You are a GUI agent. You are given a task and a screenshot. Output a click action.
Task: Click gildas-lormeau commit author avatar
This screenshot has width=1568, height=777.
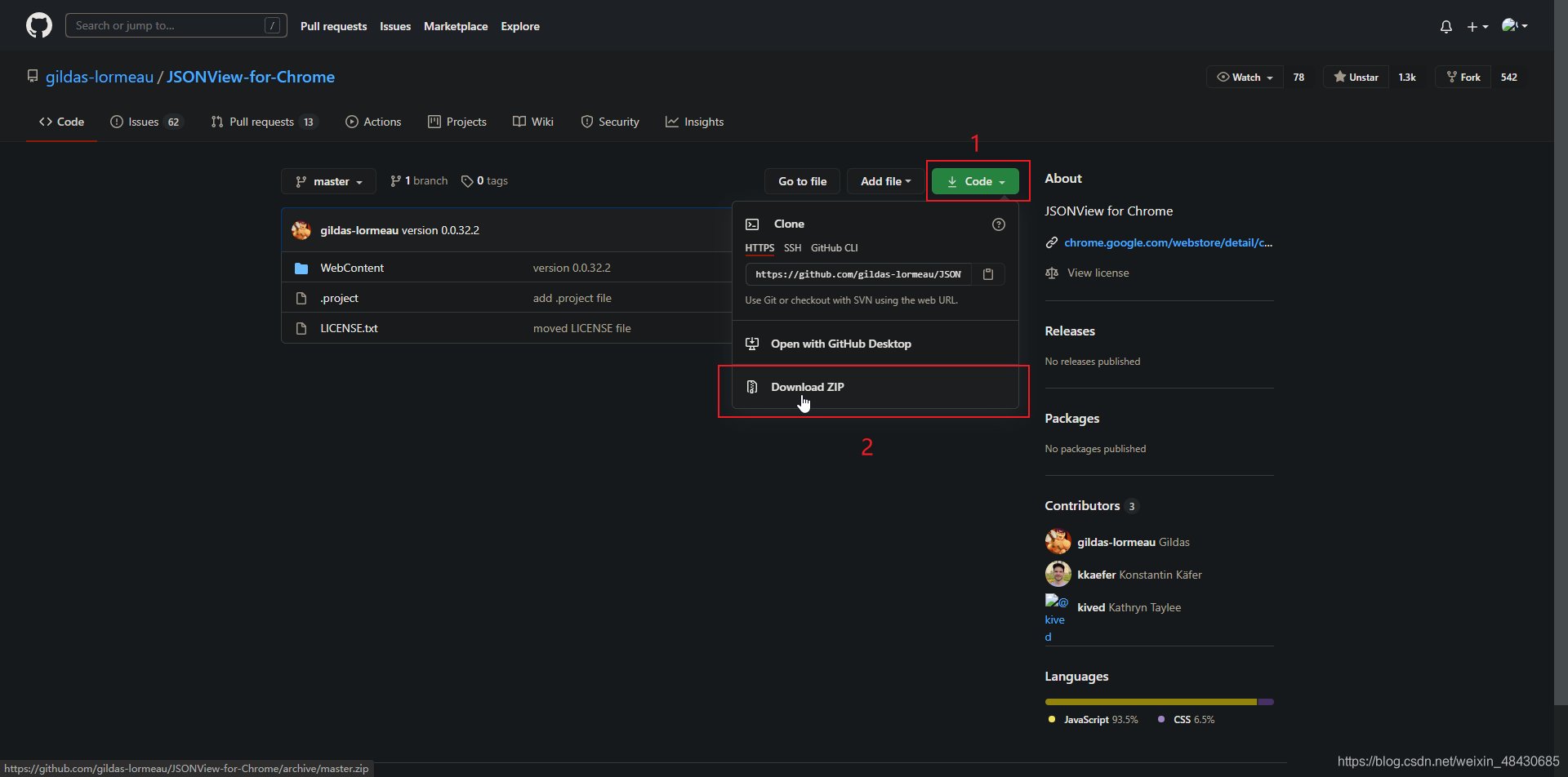[301, 230]
